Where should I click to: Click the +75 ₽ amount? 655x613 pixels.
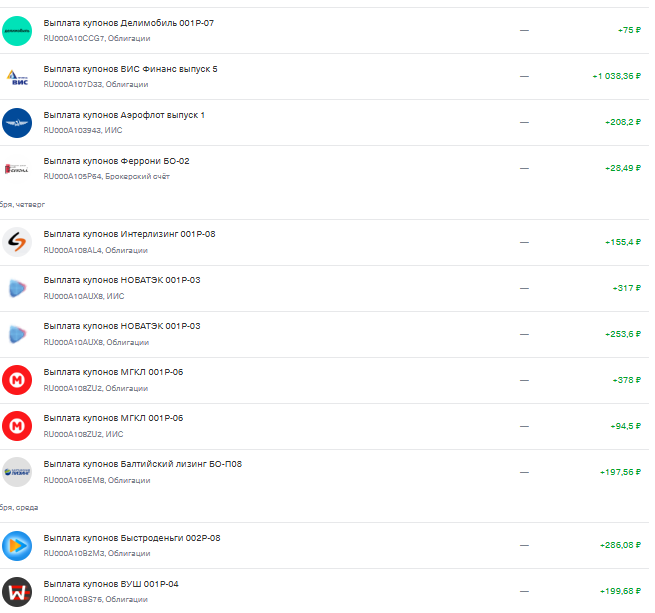[629, 30]
